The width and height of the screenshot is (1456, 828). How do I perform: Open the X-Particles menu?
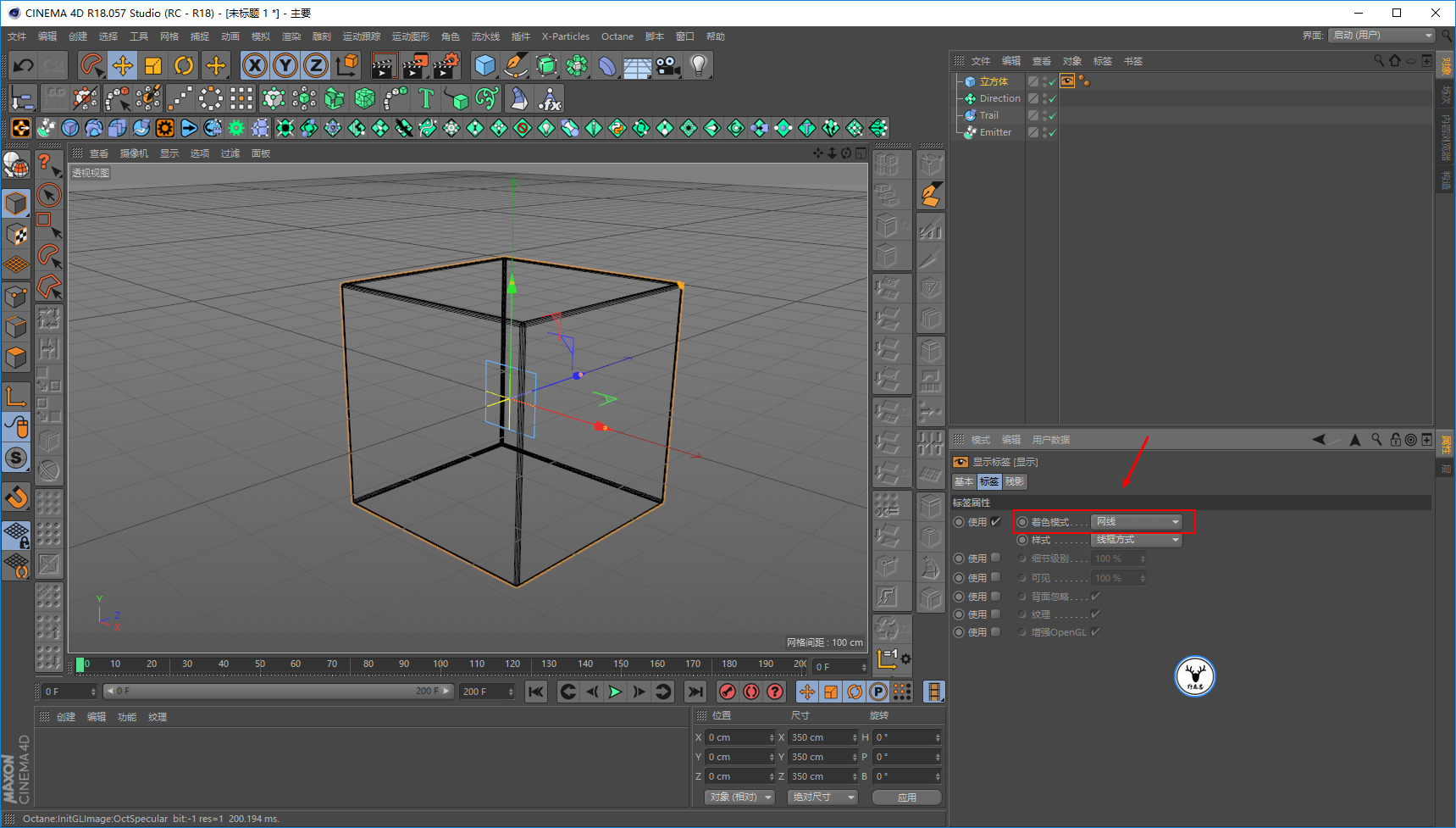click(565, 36)
